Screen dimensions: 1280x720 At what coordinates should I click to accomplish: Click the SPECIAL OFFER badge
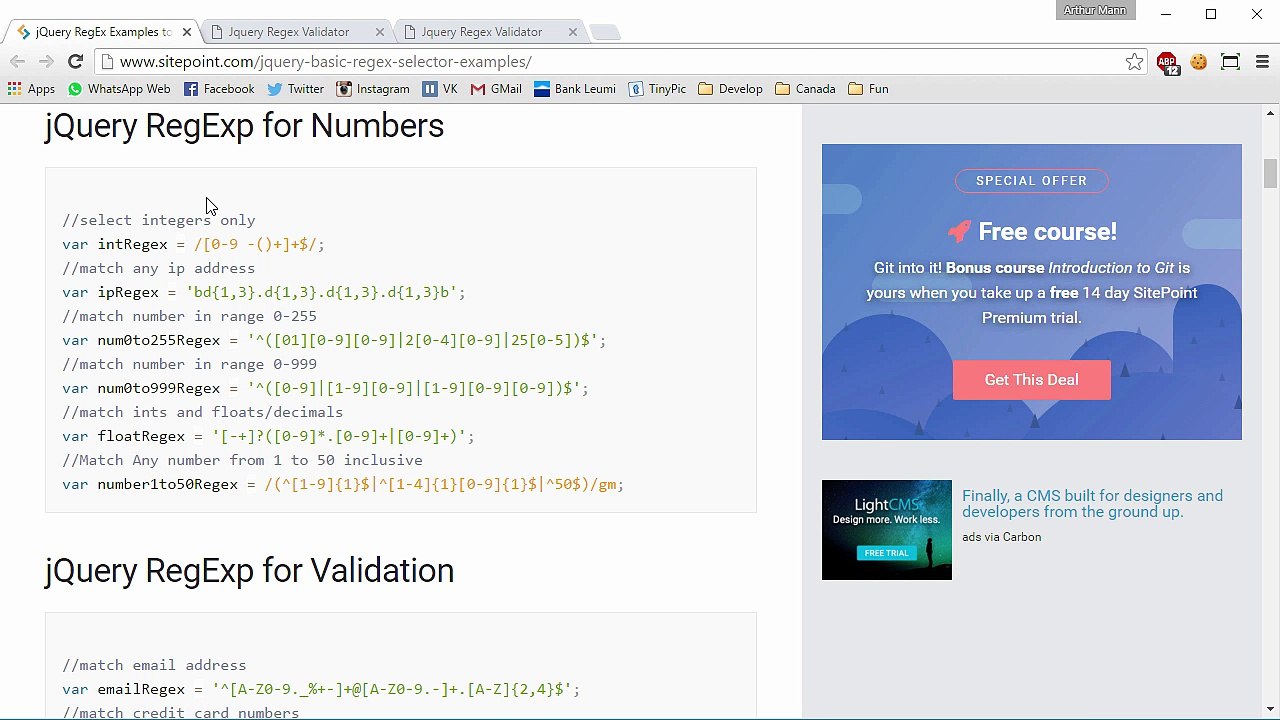click(x=1031, y=181)
